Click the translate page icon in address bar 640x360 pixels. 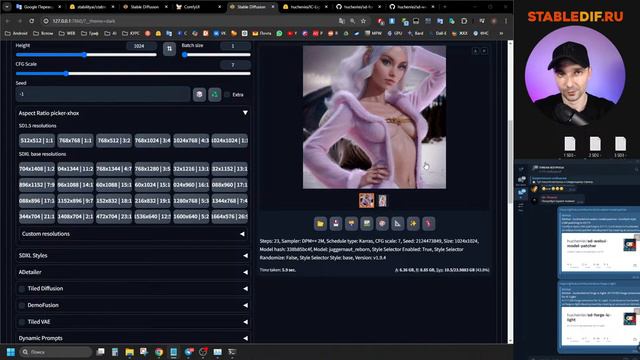[x=342, y=21]
